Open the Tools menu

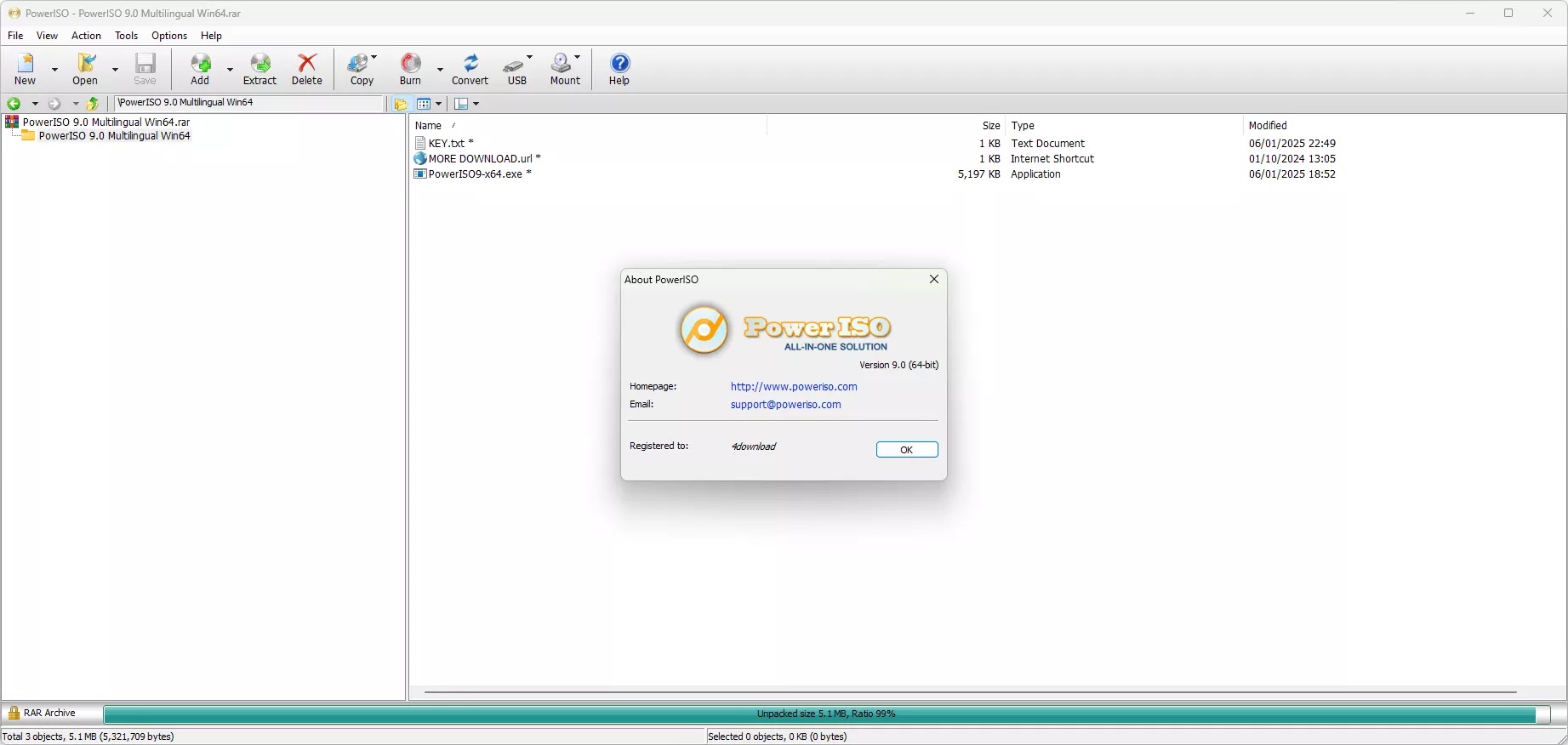127,36
